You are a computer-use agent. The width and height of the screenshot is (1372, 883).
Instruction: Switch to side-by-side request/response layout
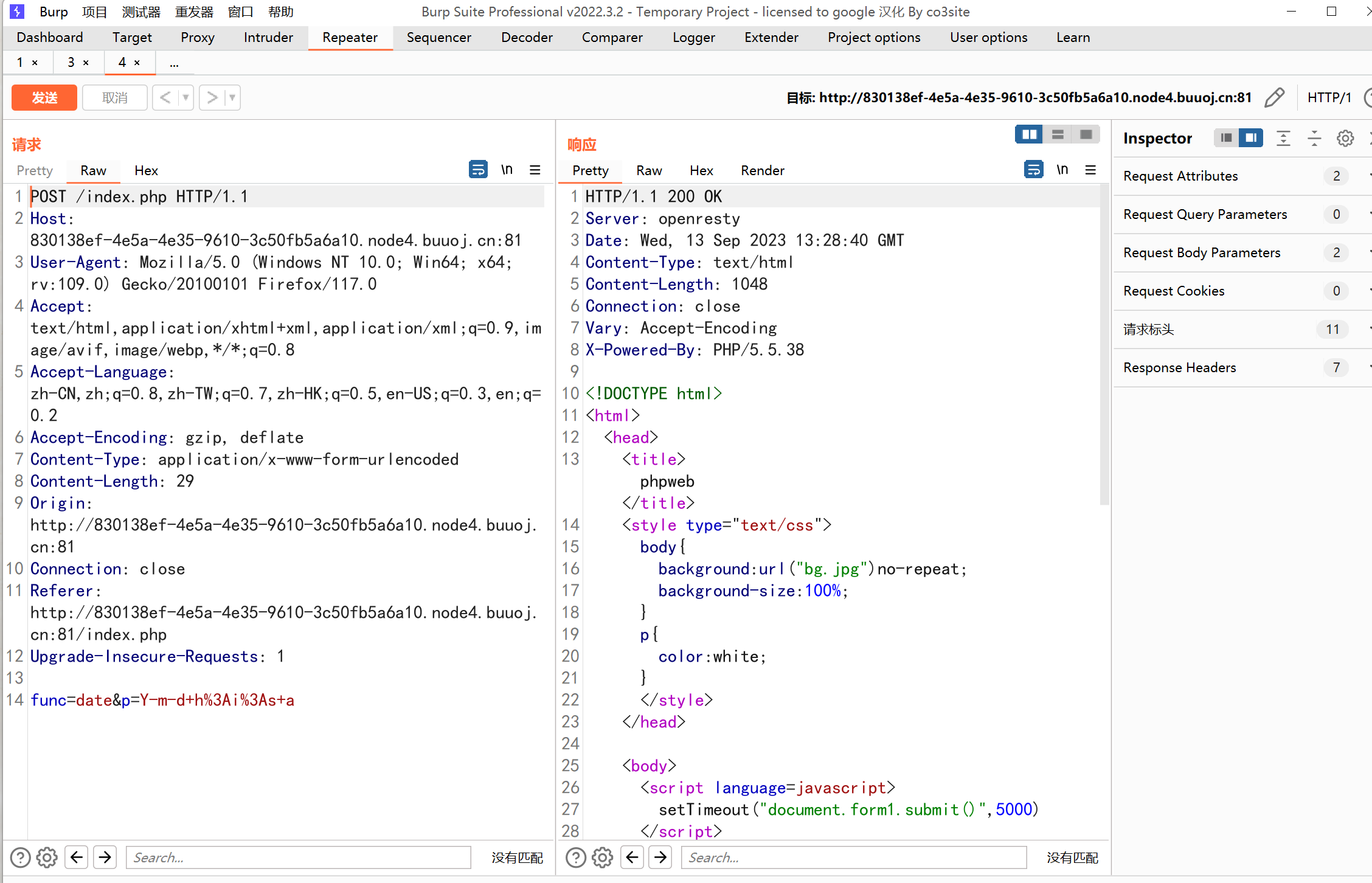[x=1029, y=134]
